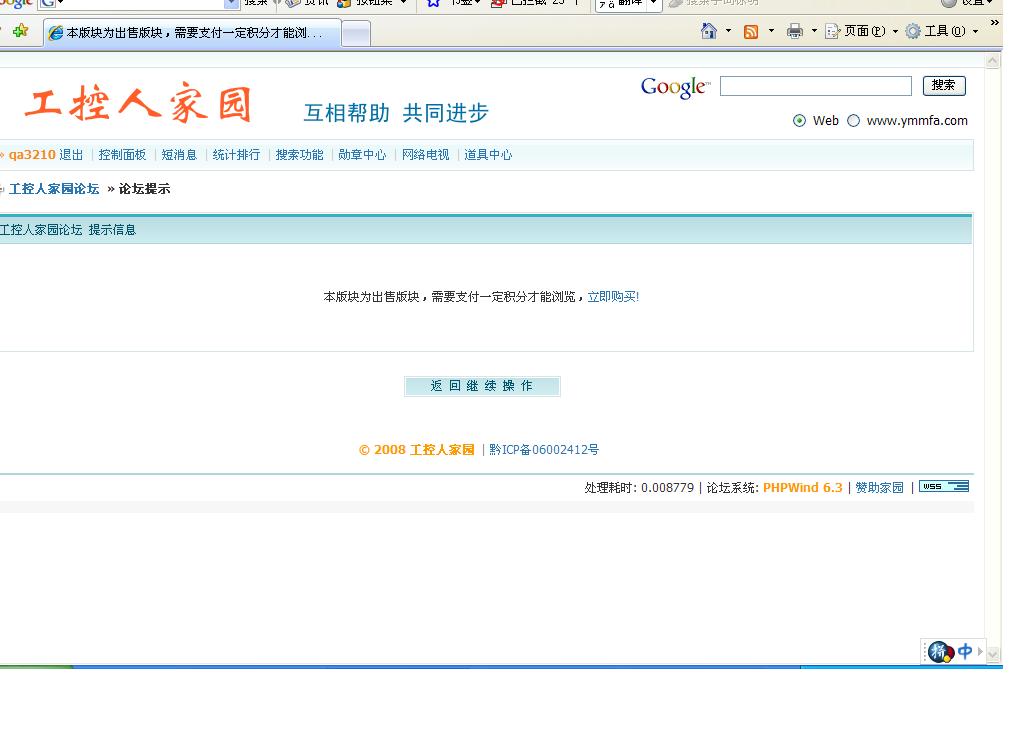Click the 中 language mode icon
Viewport: 1024px width, 742px height.
(x=964, y=652)
